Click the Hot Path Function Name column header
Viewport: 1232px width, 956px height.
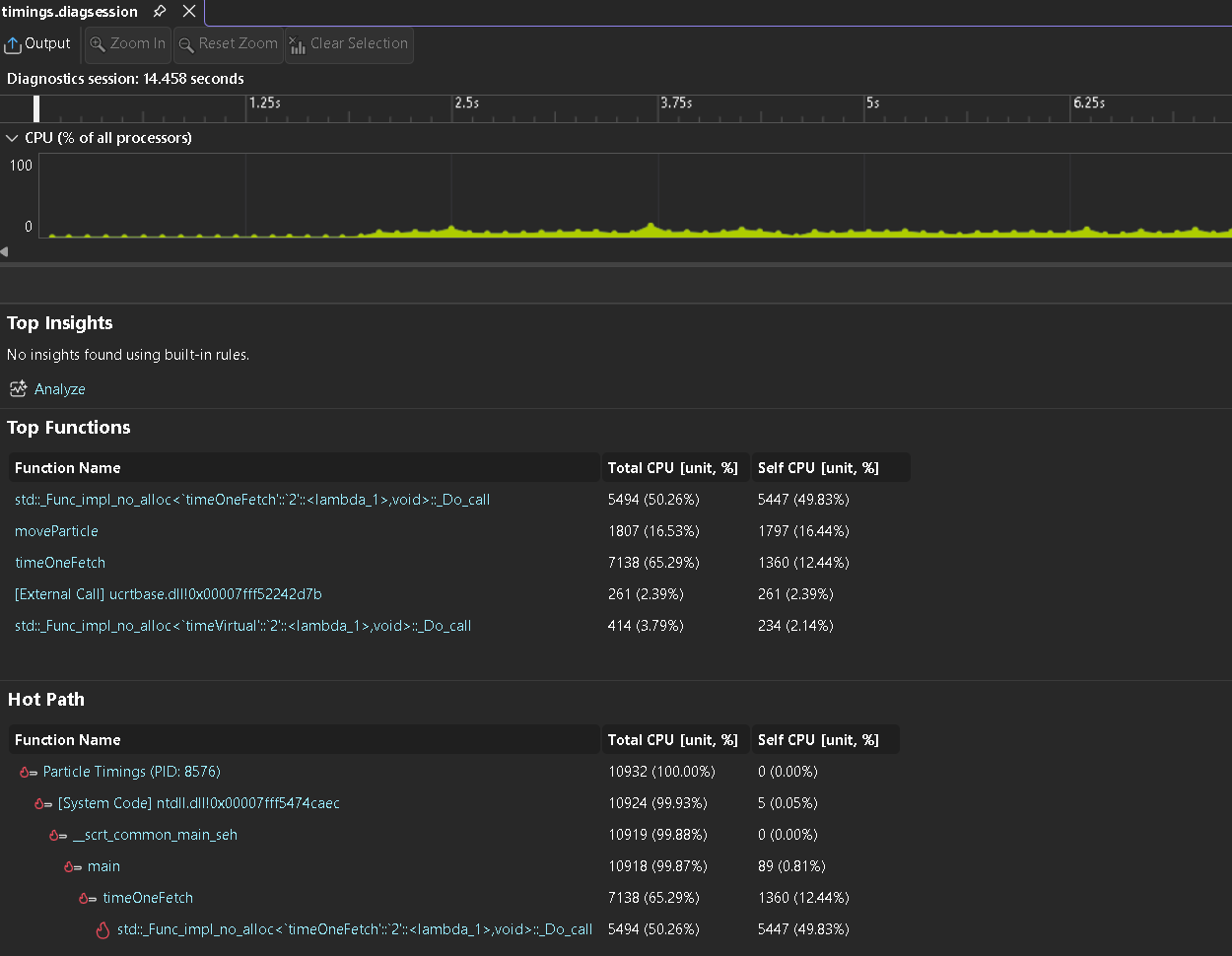pyautogui.click(x=305, y=740)
